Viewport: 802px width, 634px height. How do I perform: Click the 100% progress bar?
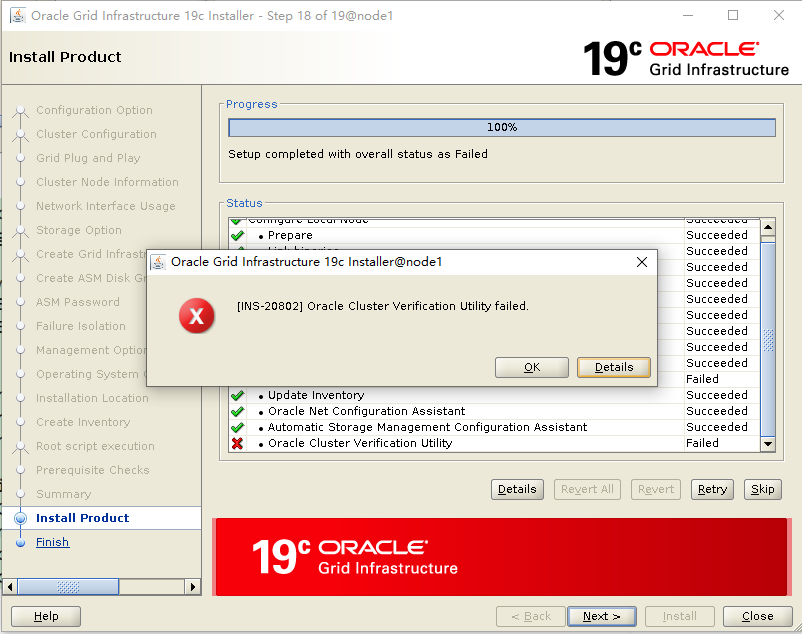pos(502,127)
